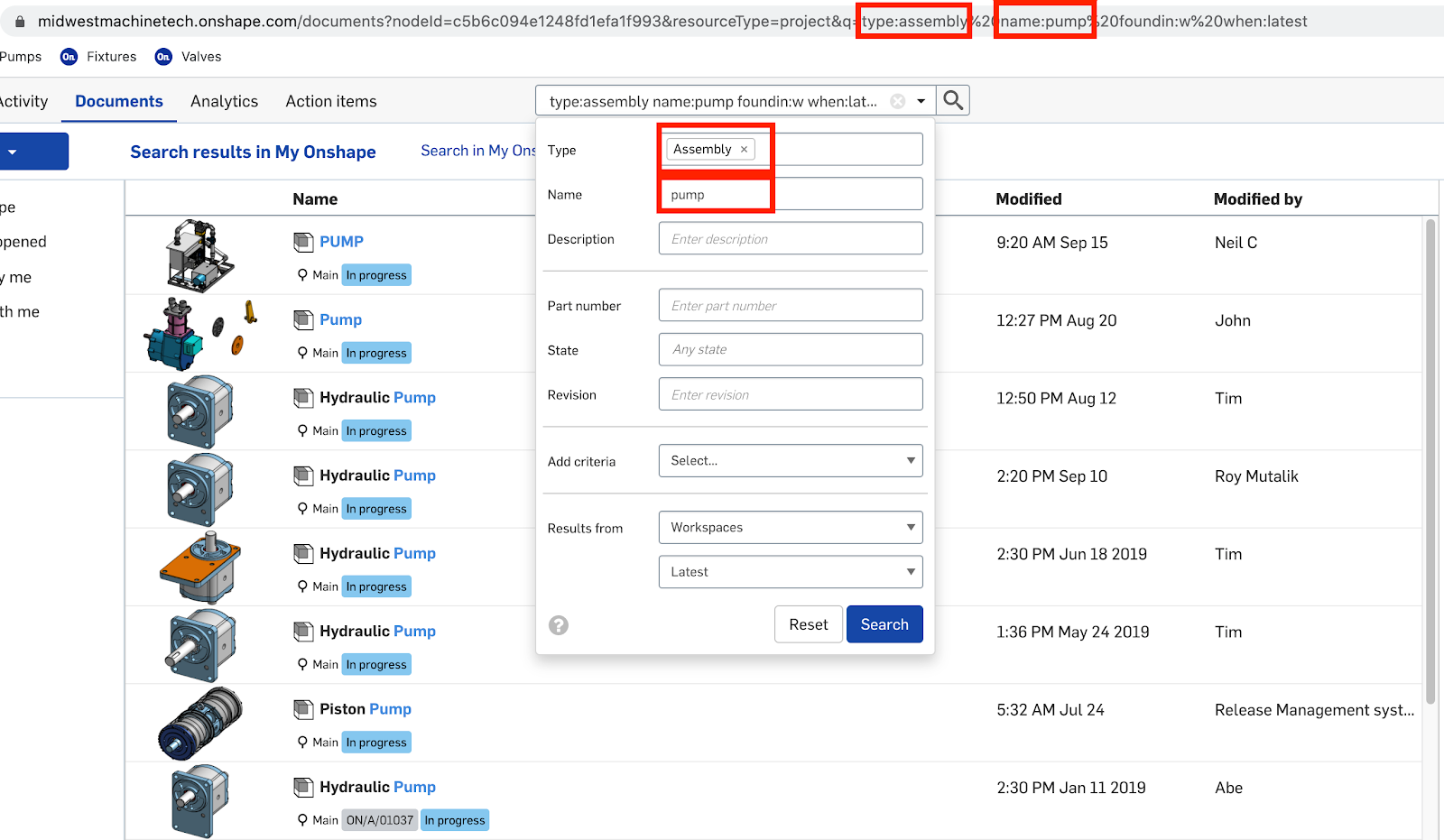Switch to the Analytics tab
Screen dimensions: 1444x840
224,101
